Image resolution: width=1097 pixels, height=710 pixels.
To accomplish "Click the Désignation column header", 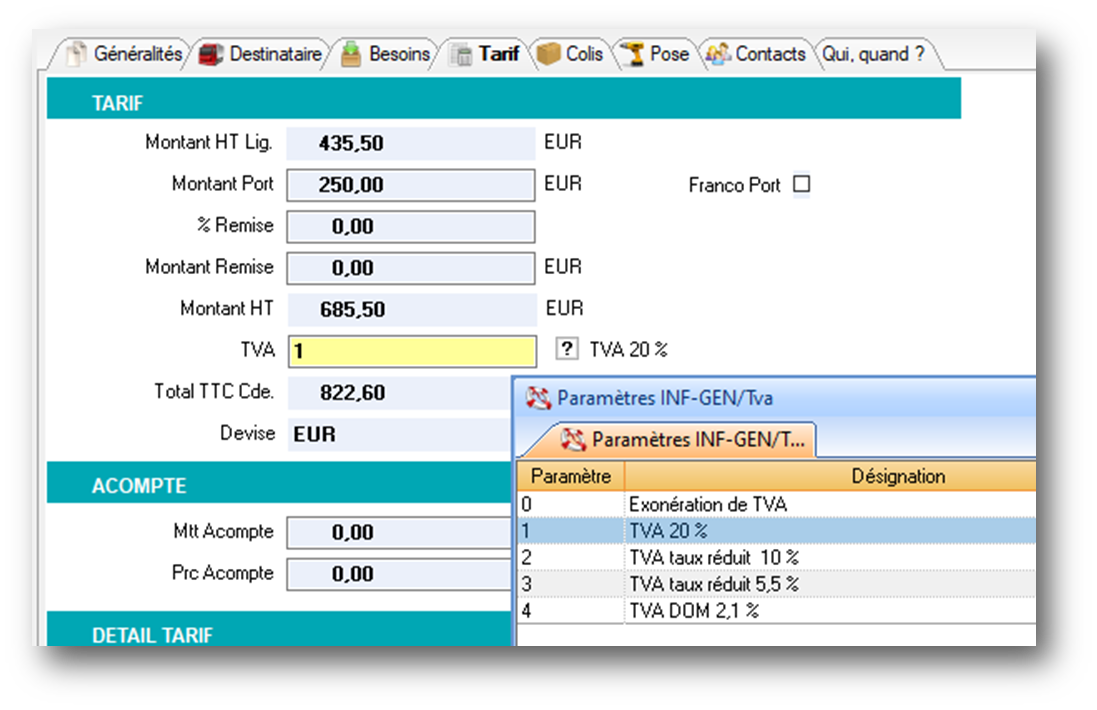I will click(897, 476).
